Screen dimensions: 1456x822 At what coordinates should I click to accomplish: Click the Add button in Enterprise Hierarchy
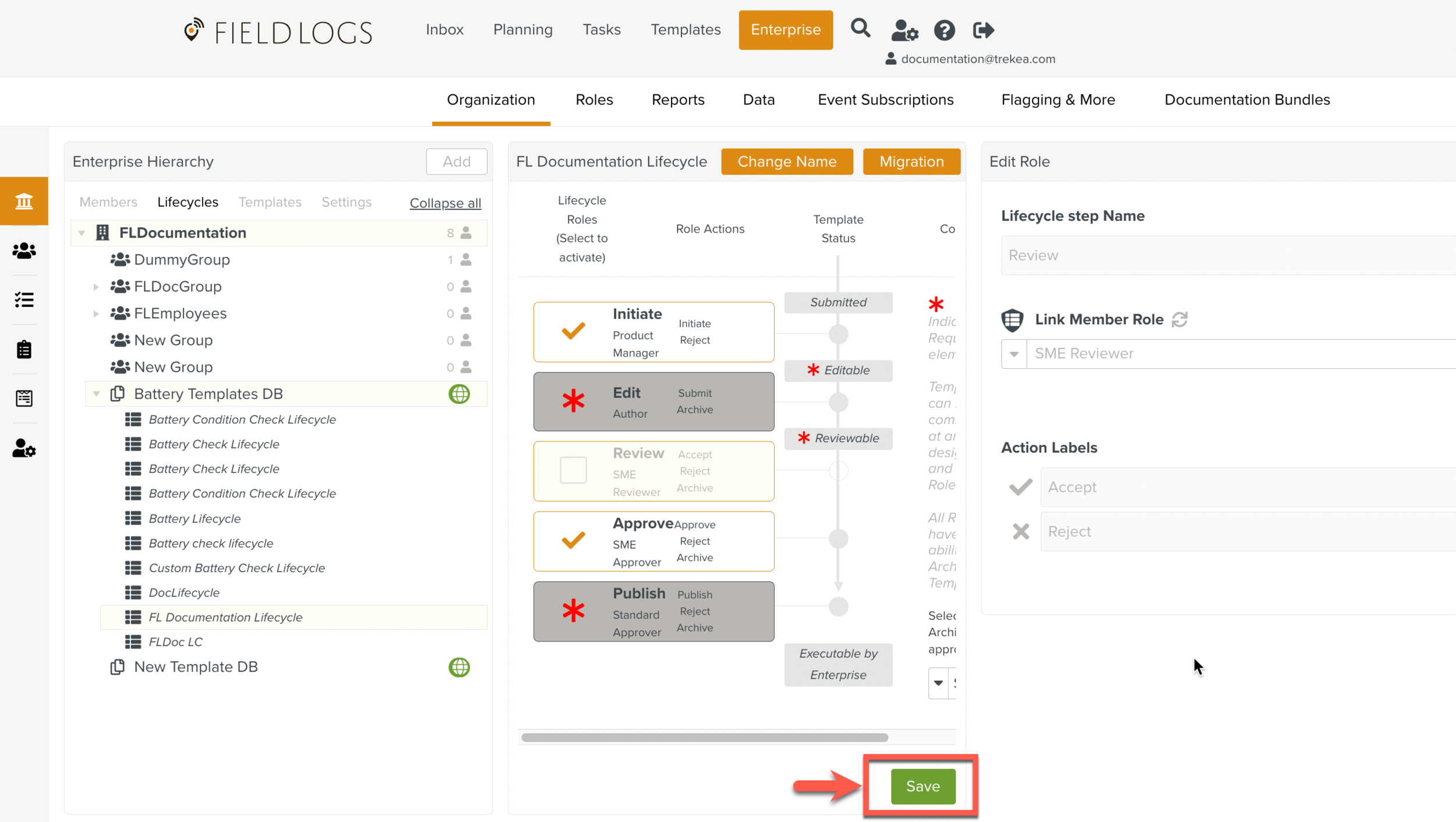(x=456, y=161)
